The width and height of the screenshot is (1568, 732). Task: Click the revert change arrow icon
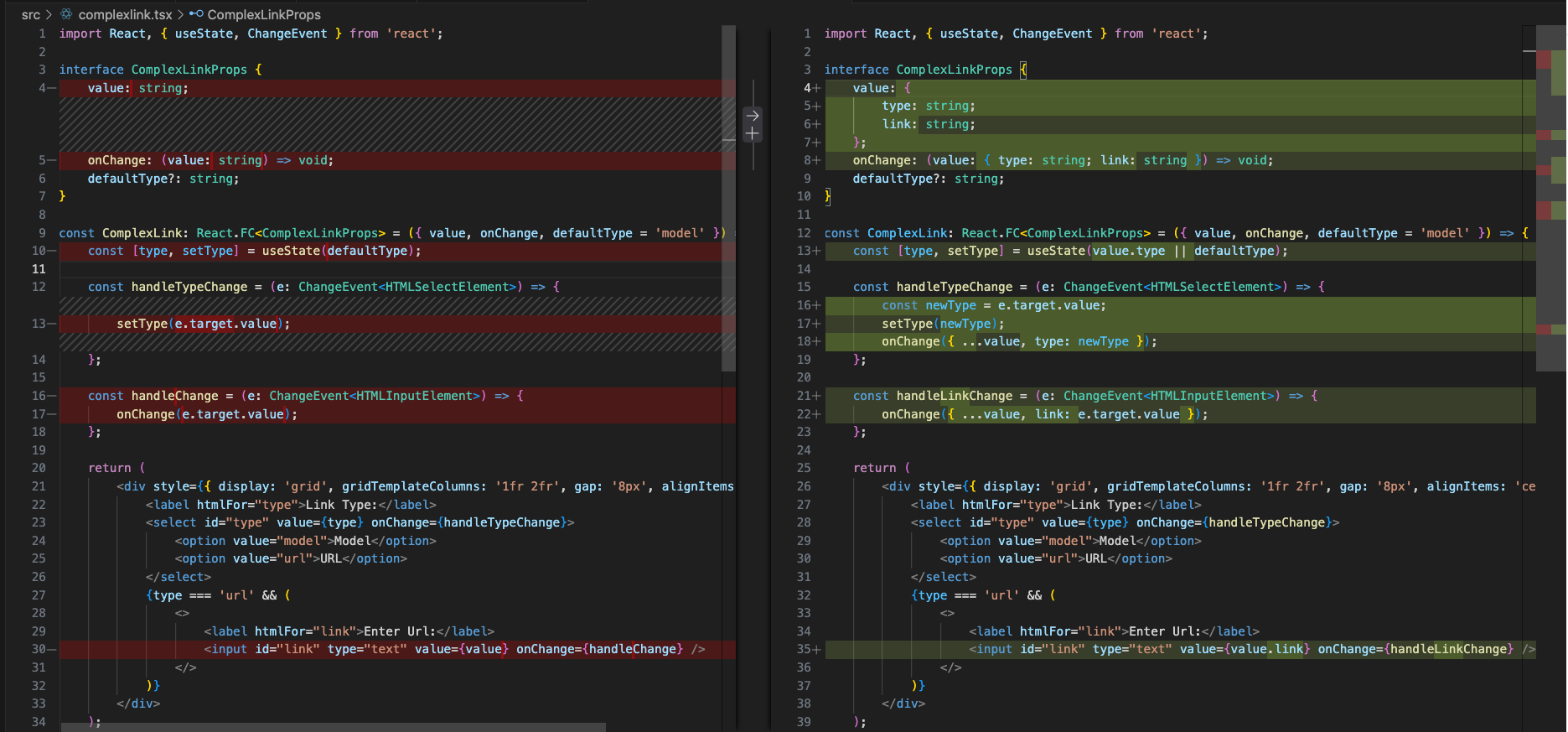click(753, 116)
